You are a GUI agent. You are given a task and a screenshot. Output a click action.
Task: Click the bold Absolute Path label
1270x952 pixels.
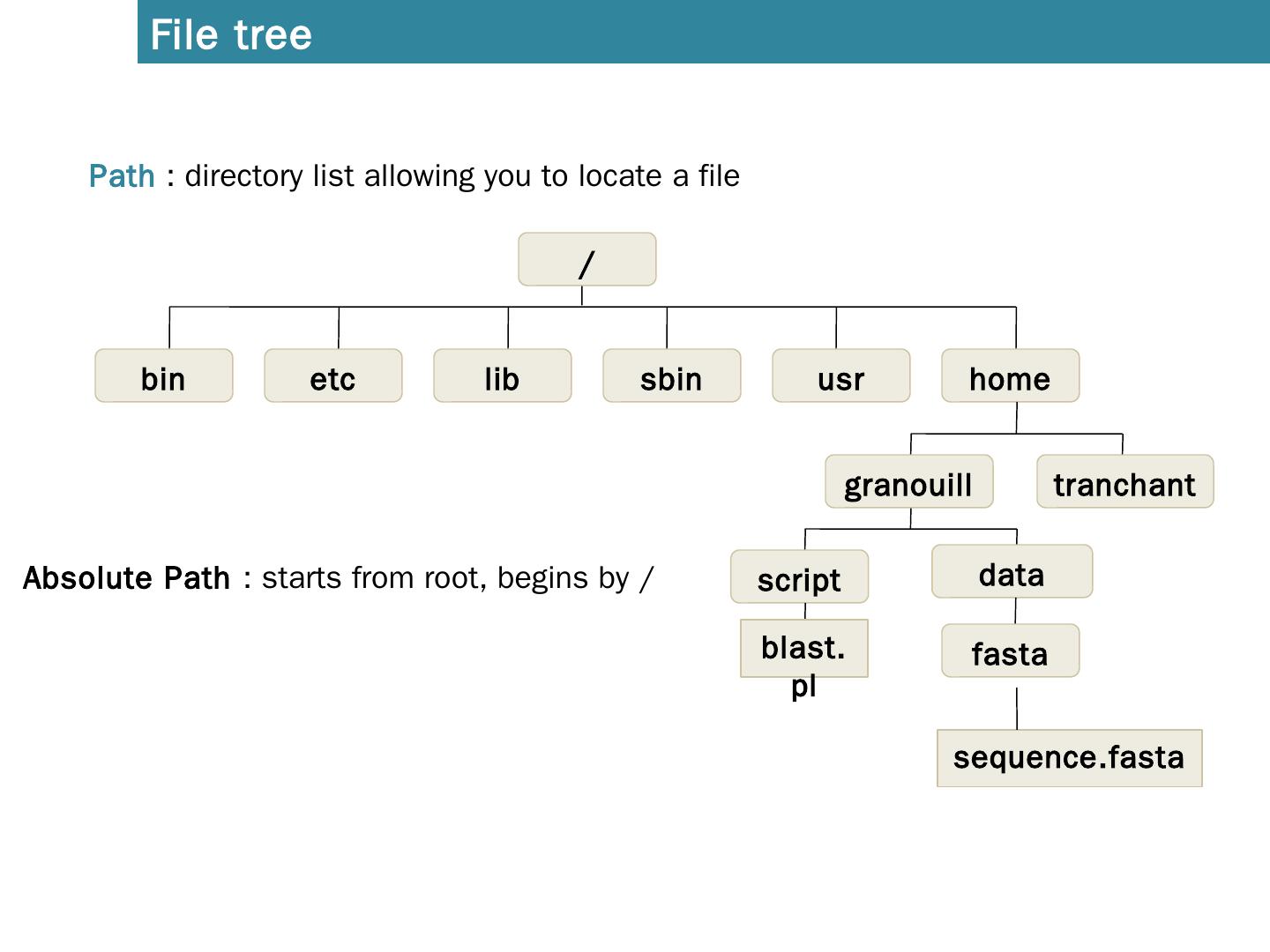coord(126,578)
